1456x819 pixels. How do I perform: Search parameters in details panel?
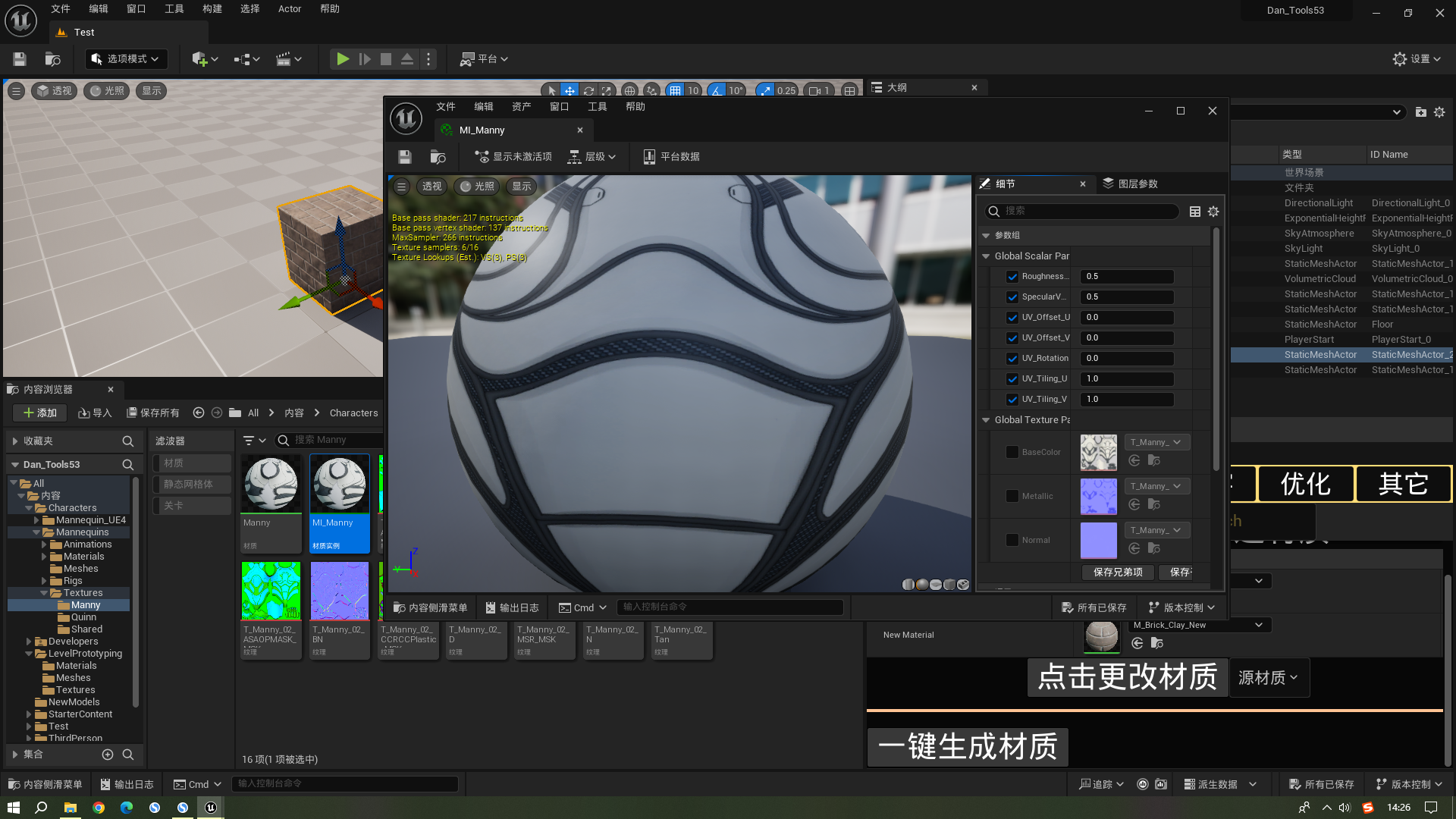[1082, 212]
